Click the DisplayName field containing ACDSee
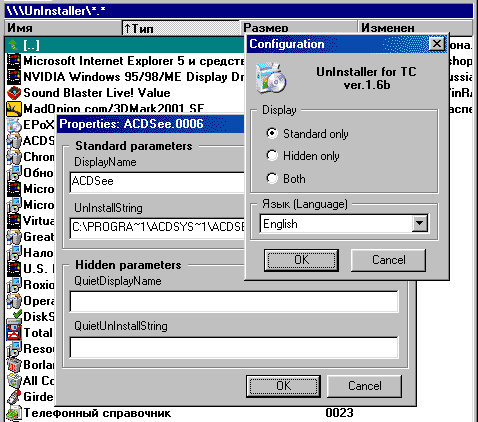Screen dimensions: 478x422 point(157,182)
